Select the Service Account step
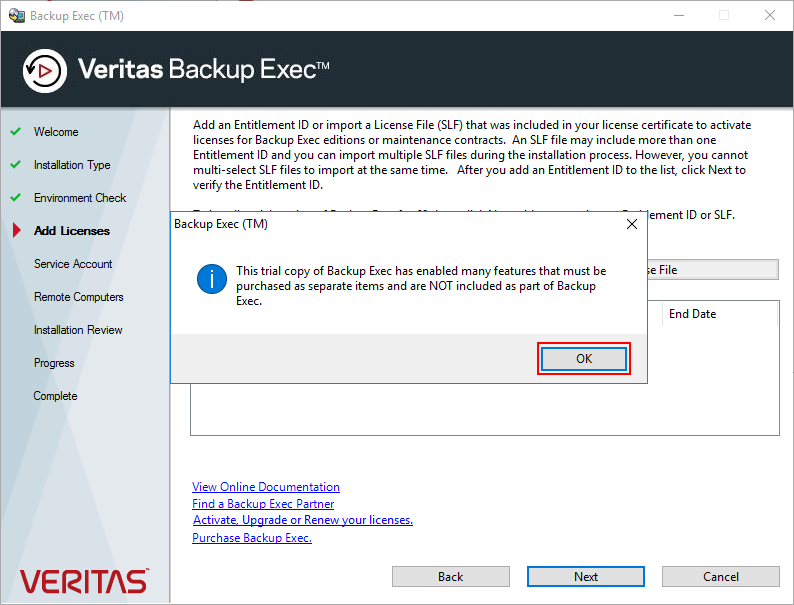This screenshot has width=794, height=605. coord(73,264)
